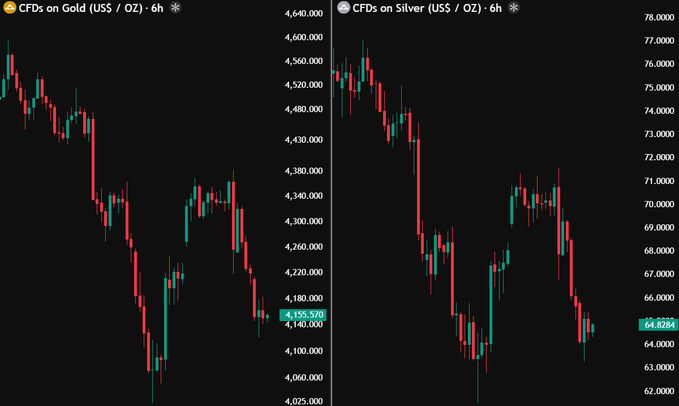
Task: Click the 71.0000 level on Silver price axis
Action: 659,181
